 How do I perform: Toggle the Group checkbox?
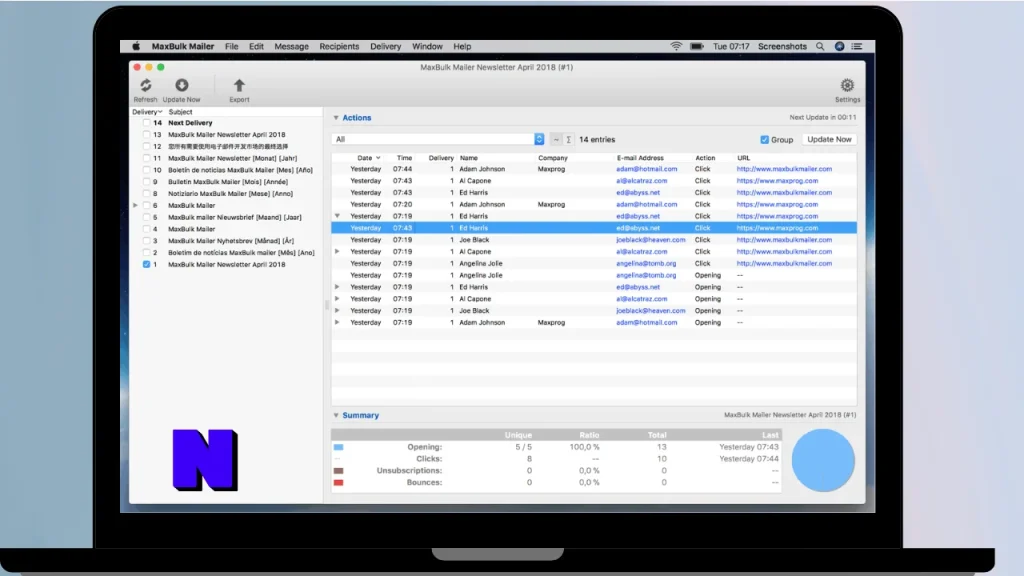[x=764, y=140]
